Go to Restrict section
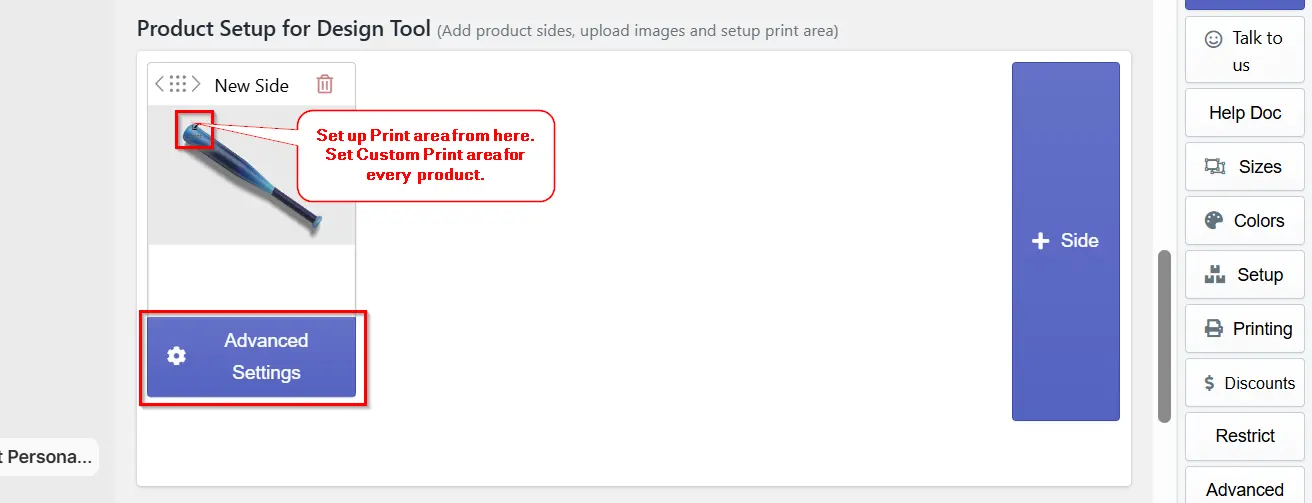The height and width of the screenshot is (503, 1312). 1245,436
